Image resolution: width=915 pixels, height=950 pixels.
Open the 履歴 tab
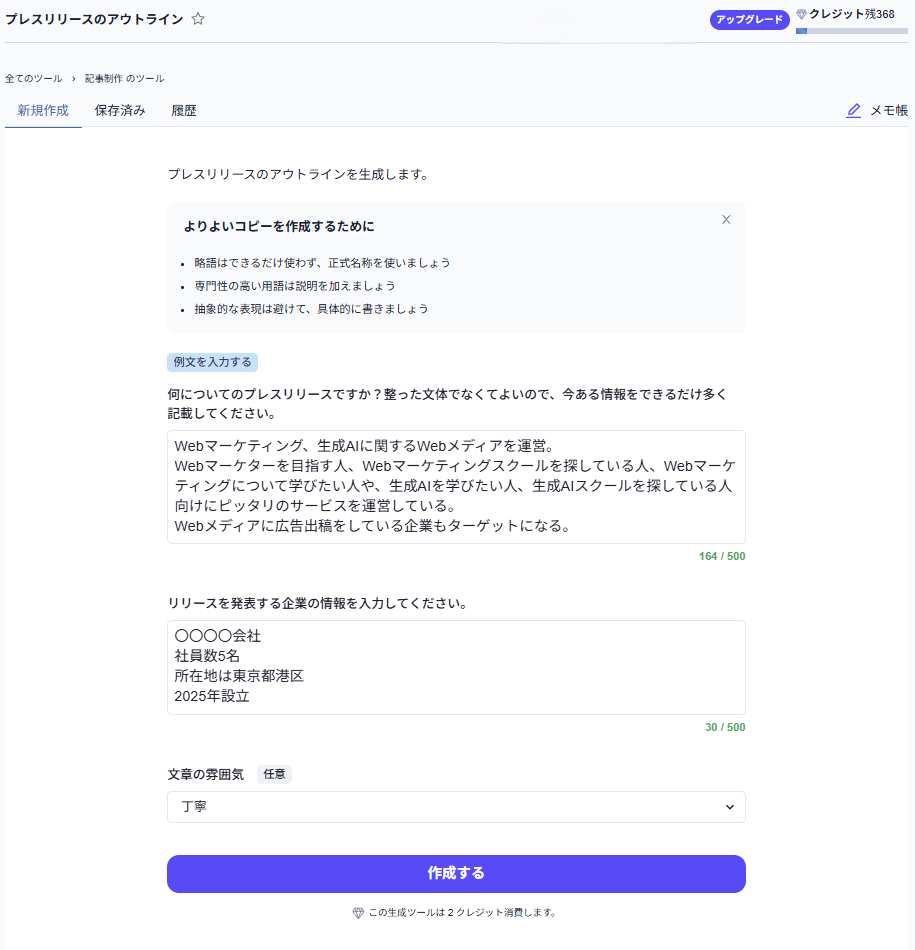click(184, 110)
